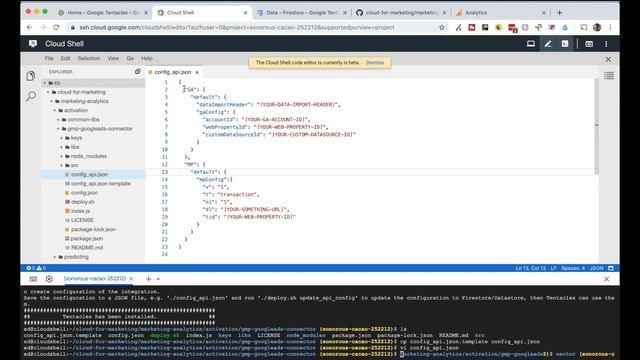The width and height of the screenshot is (640, 360).
Task: Open the outline list icon at editor right
Action: 609,76
